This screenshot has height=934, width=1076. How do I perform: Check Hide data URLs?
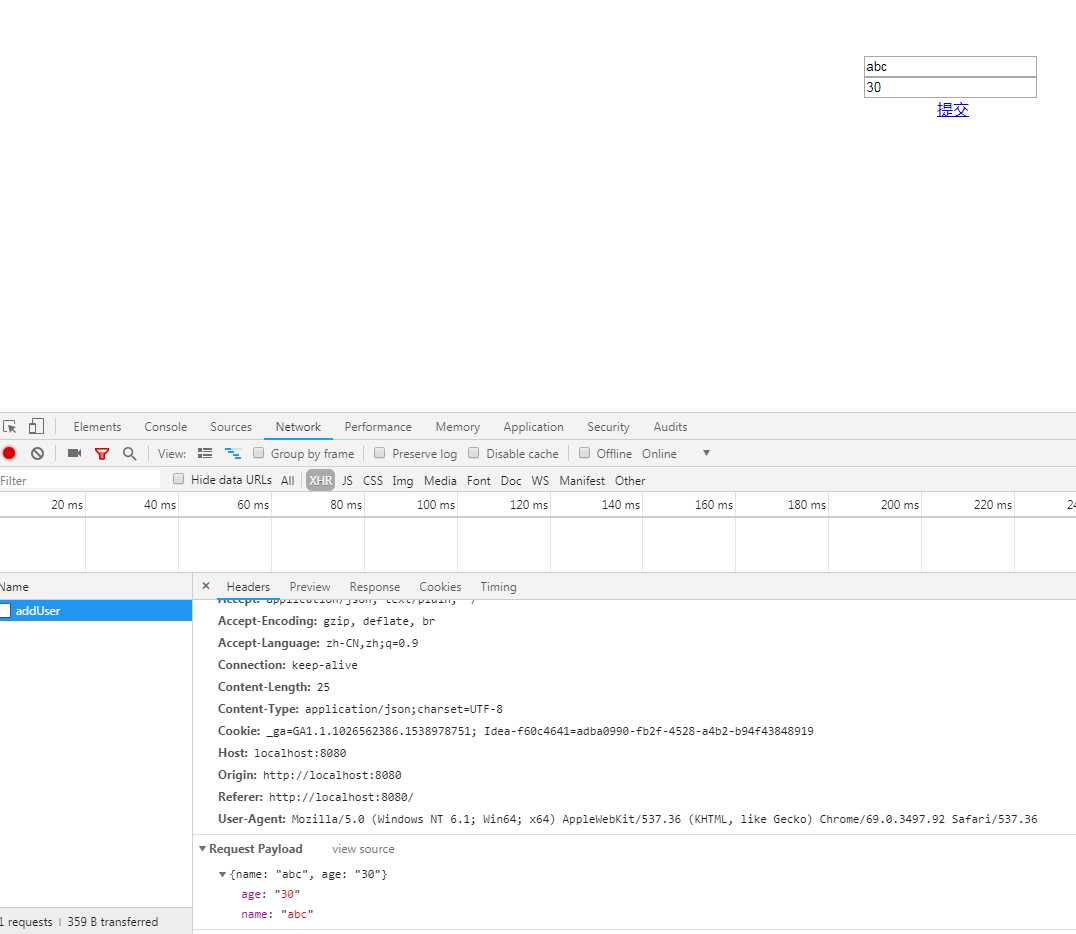point(178,479)
